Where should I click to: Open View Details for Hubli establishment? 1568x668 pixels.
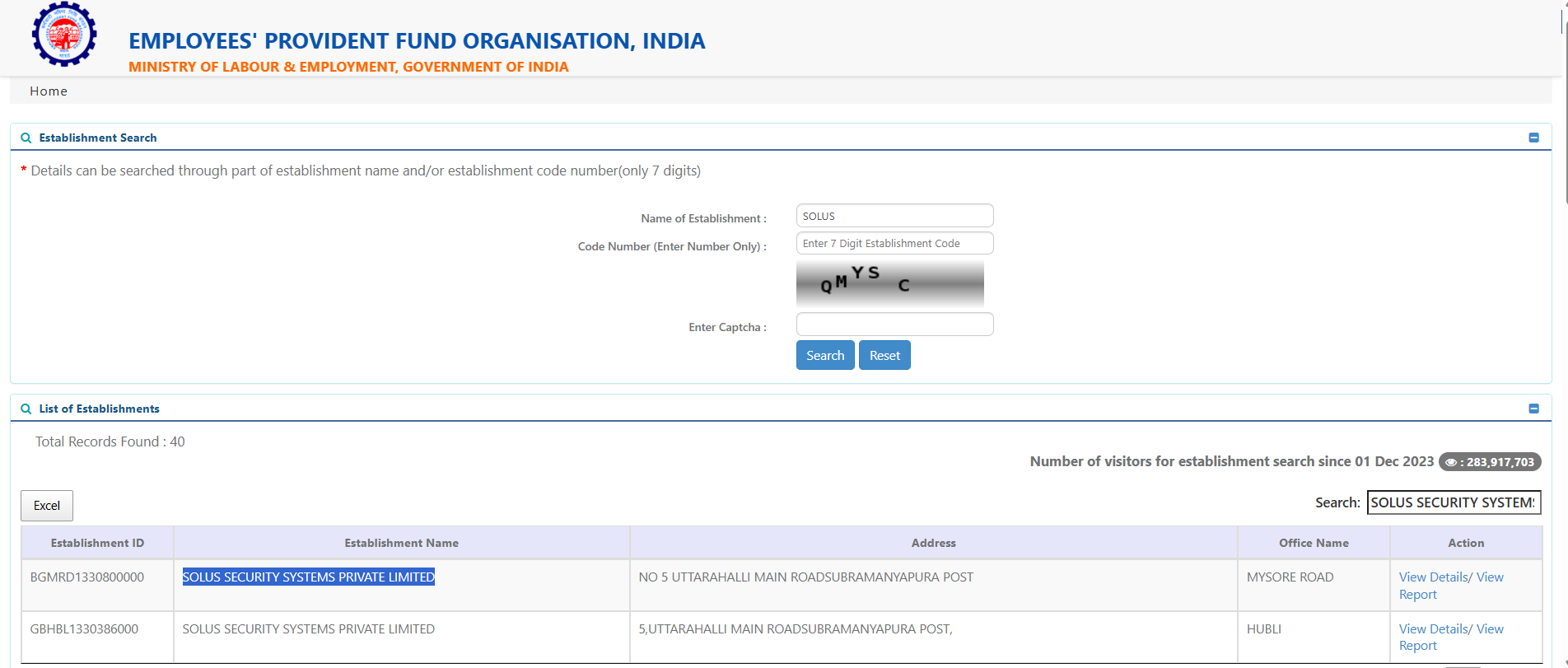(1434, 629)
